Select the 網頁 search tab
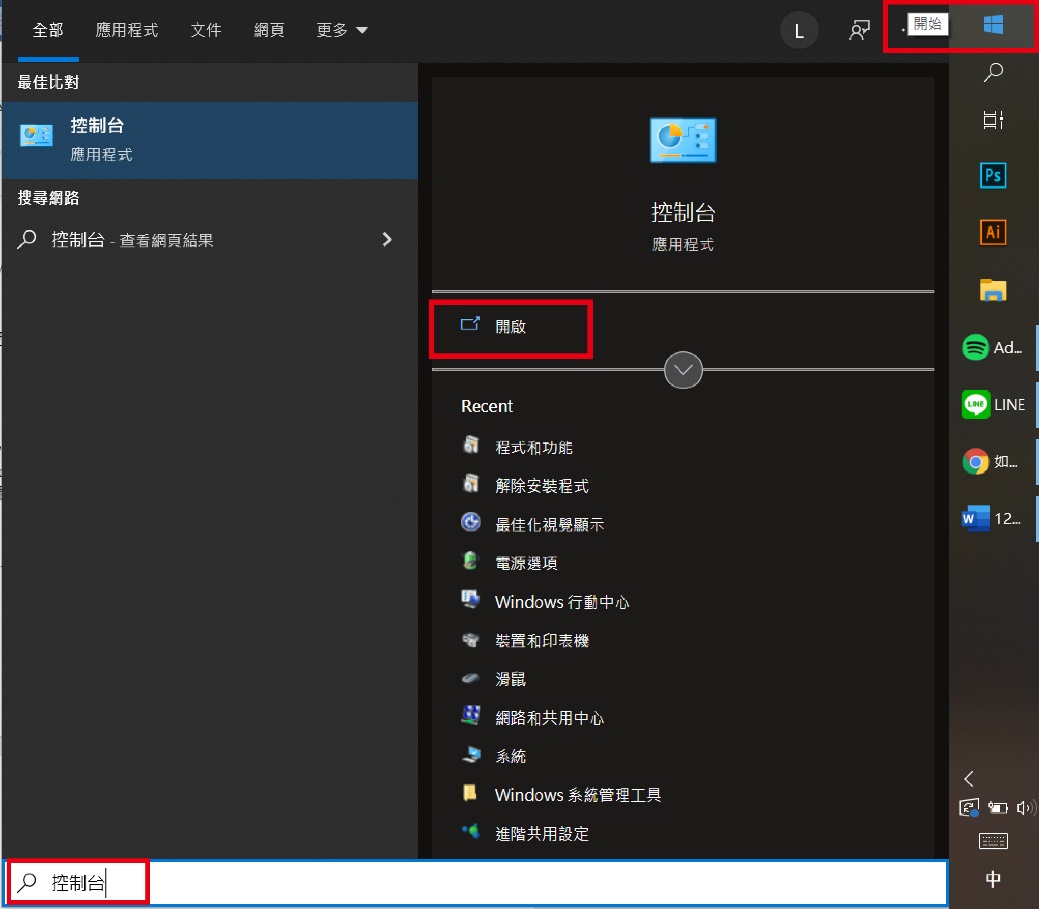Viewport: 1039px width, 909px height. tap(269, 30)
